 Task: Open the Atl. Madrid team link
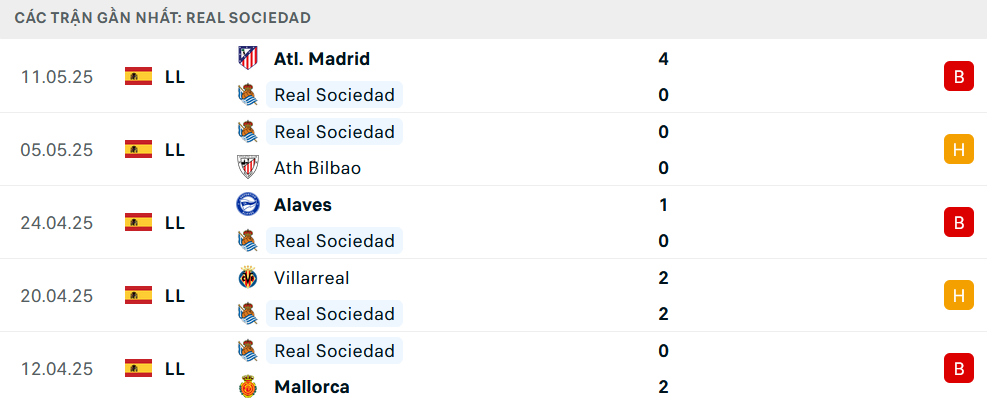[322, 59]
